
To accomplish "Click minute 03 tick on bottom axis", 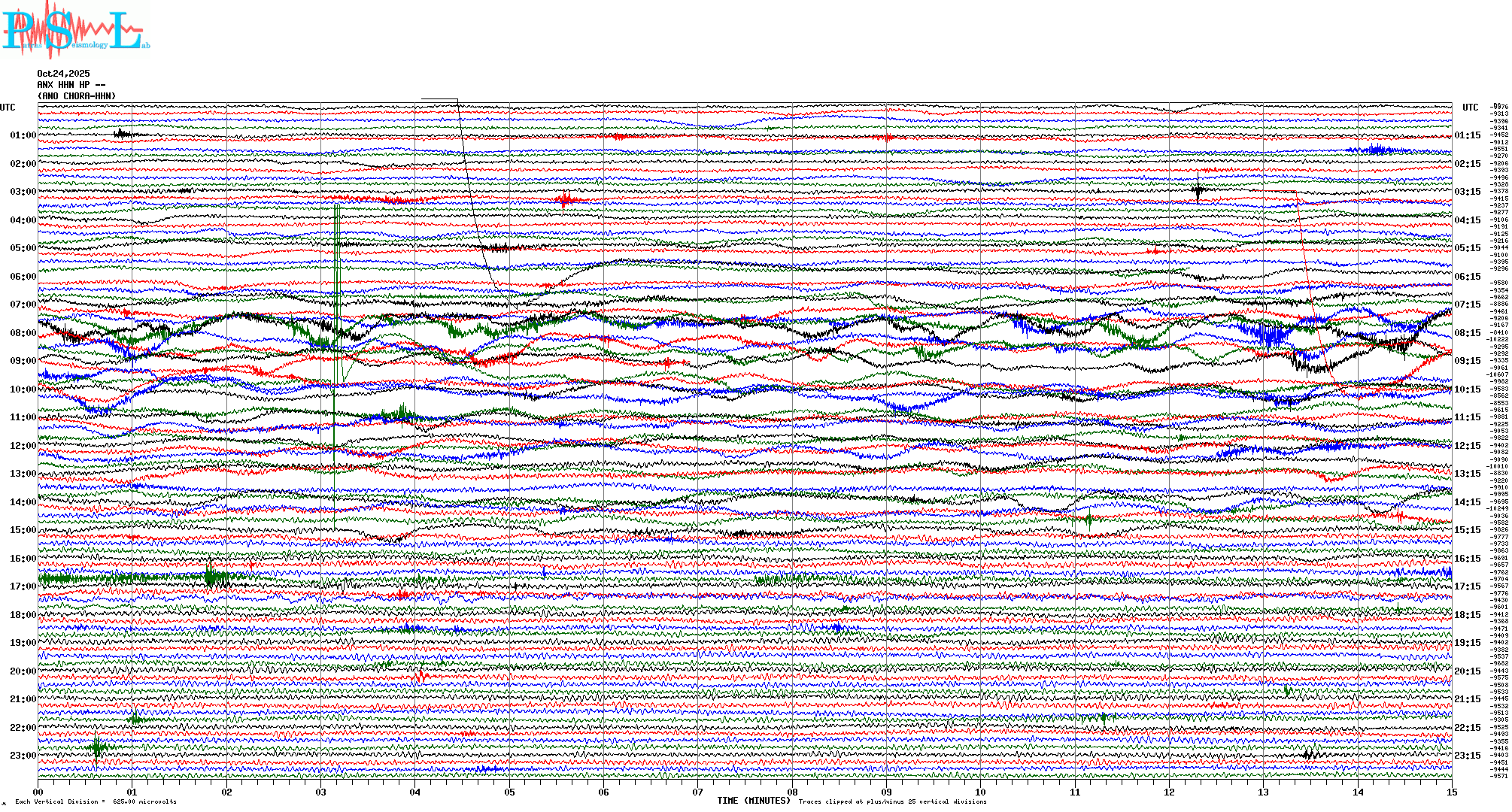I will point(321,792).
